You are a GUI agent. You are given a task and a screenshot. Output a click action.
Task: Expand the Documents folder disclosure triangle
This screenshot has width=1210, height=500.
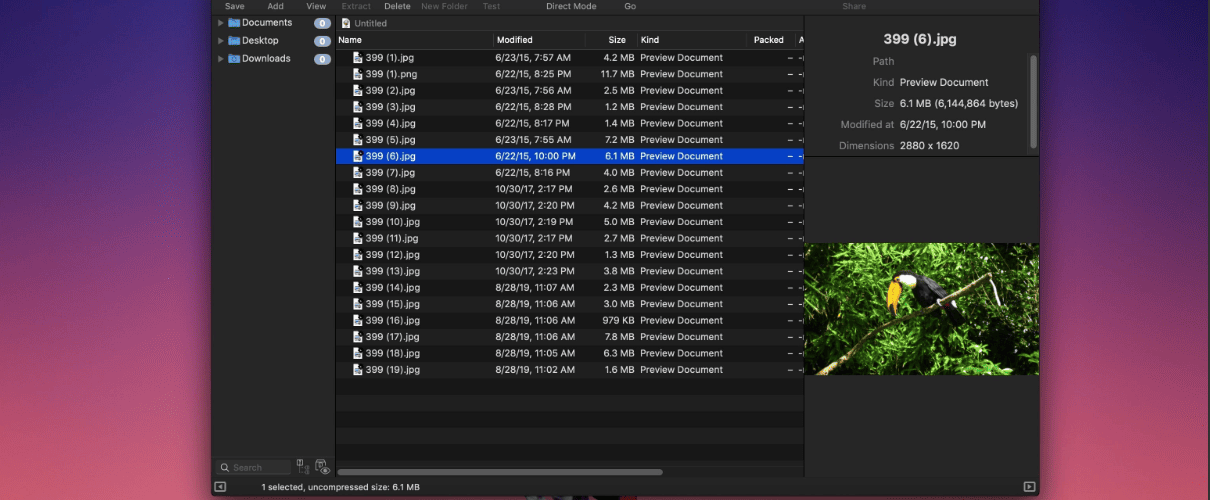221,22
